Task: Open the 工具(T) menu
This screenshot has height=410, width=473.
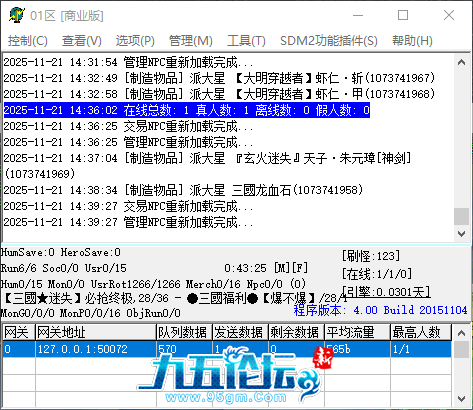Action: pos(246,41)
